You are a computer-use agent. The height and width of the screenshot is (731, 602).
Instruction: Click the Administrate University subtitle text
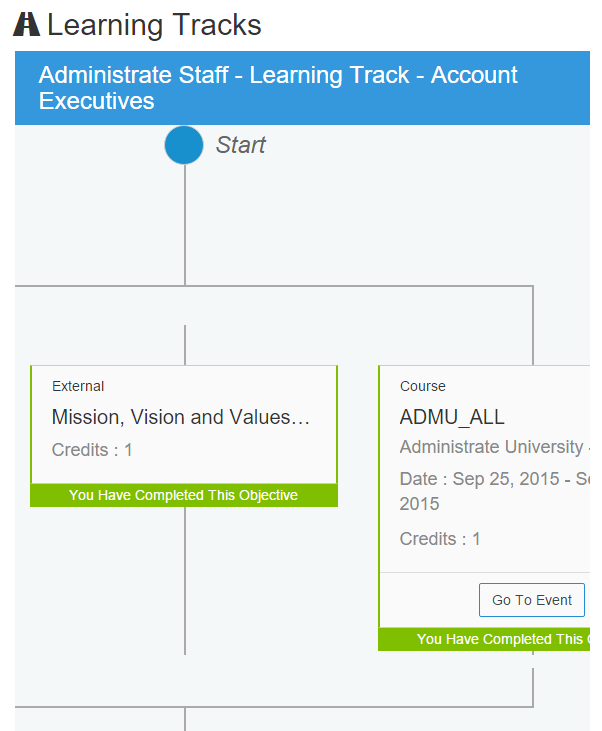point(491,447)
